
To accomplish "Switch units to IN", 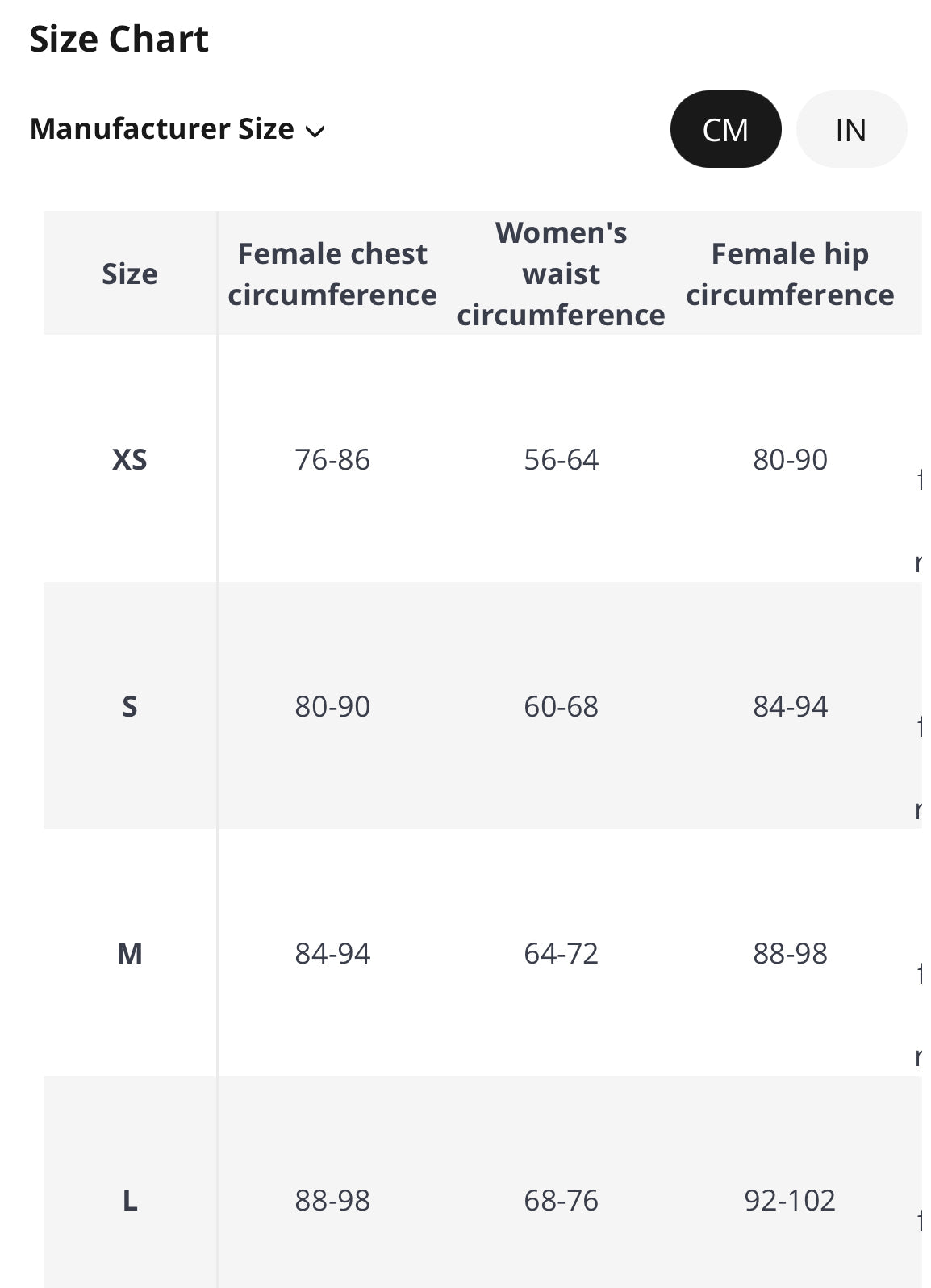I will [851, 129].
